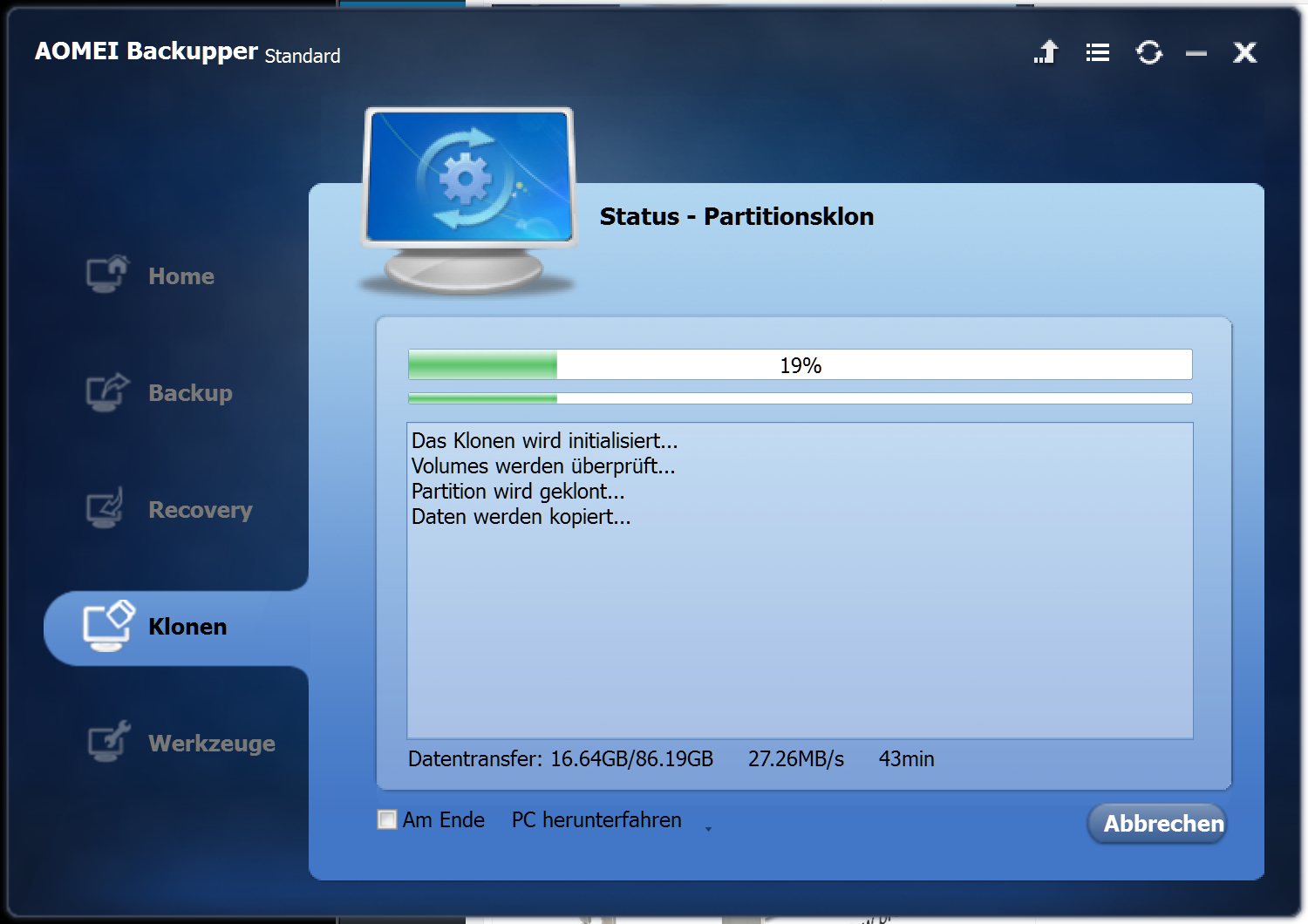This screenshot has height=924, width=1308.
Task: Click the 19% overall progress bar
Action: coord(800,364)
